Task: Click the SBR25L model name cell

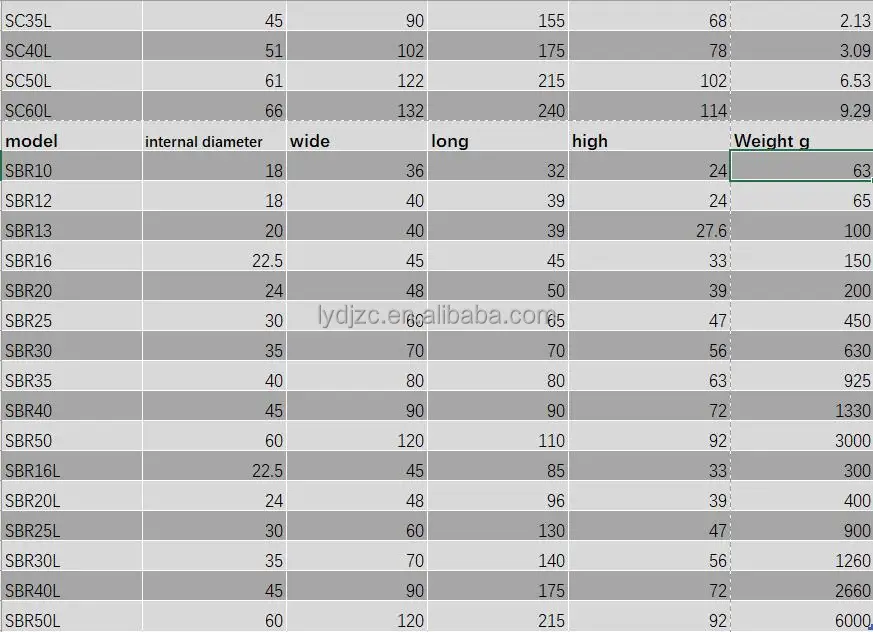Action: pos(70,531)
